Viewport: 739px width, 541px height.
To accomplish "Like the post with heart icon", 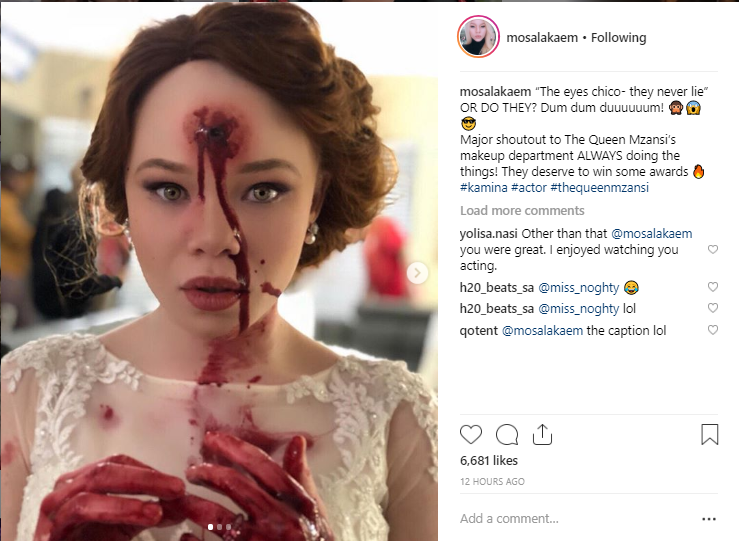I will (x=471, y=434).
